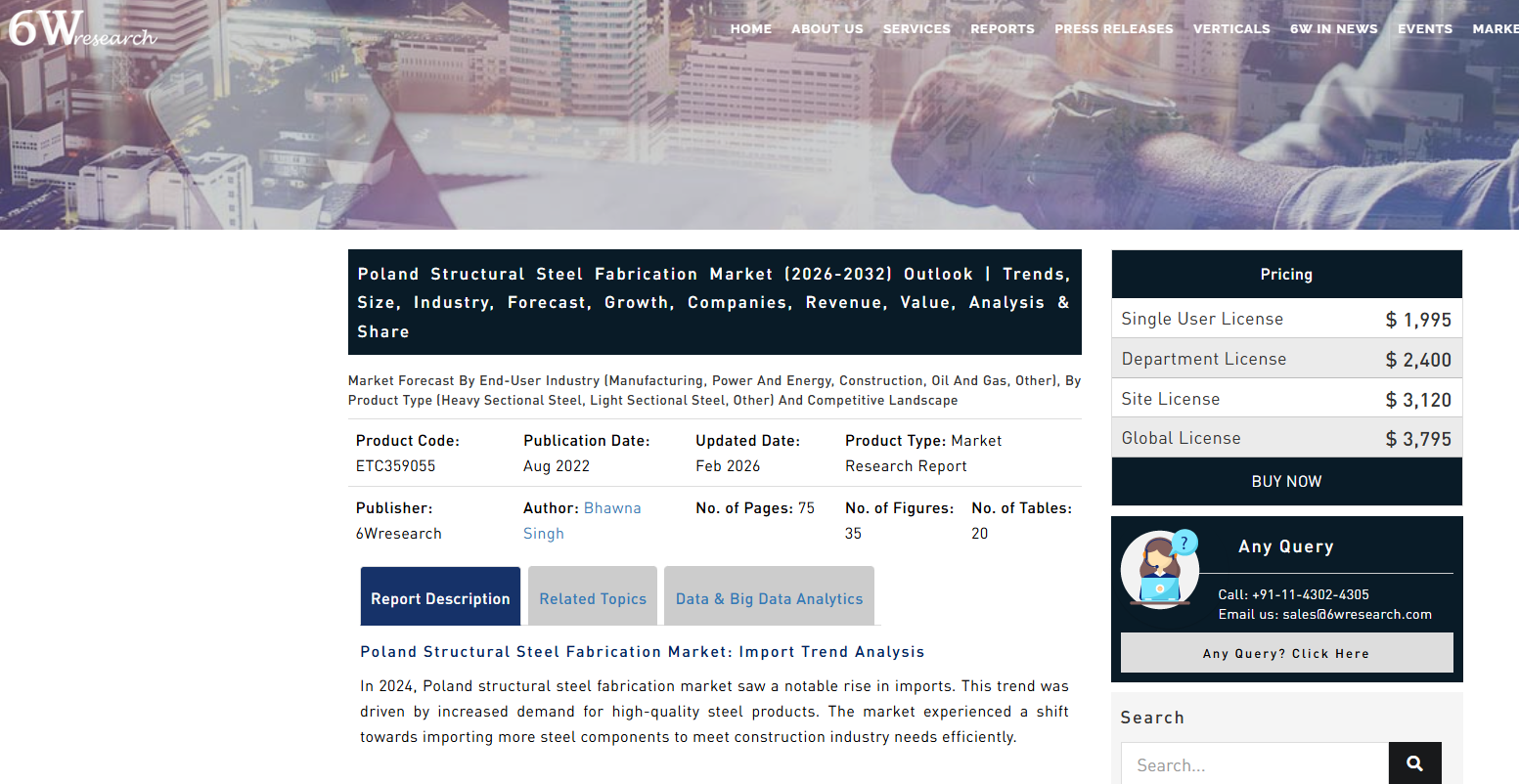This screenshot has height=784, width=1519.
Task: Choose the Global License pricing row
Action: pos(1285,438)
